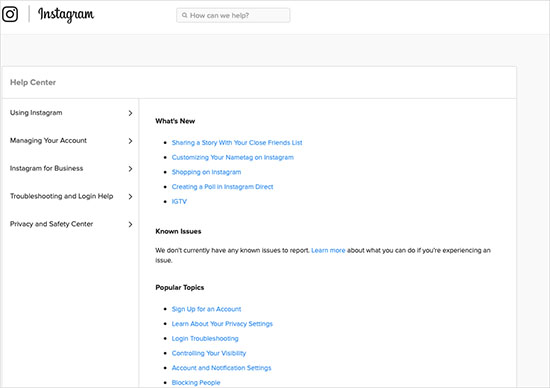The image size is (550, 388).
Task: Open Customizing Your Nametag on Instagram link
Action: point(233,157)
